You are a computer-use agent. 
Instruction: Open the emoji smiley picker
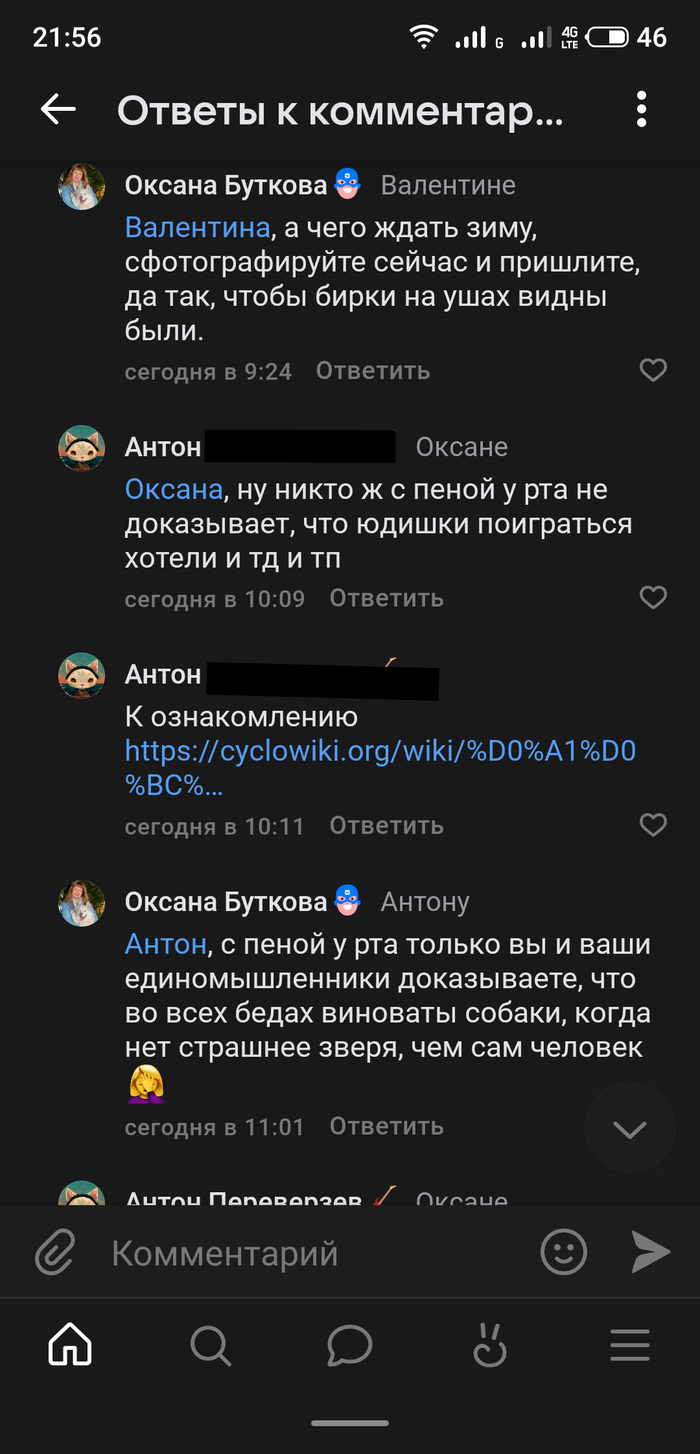pyautogui.click(x=563, y=1252)
